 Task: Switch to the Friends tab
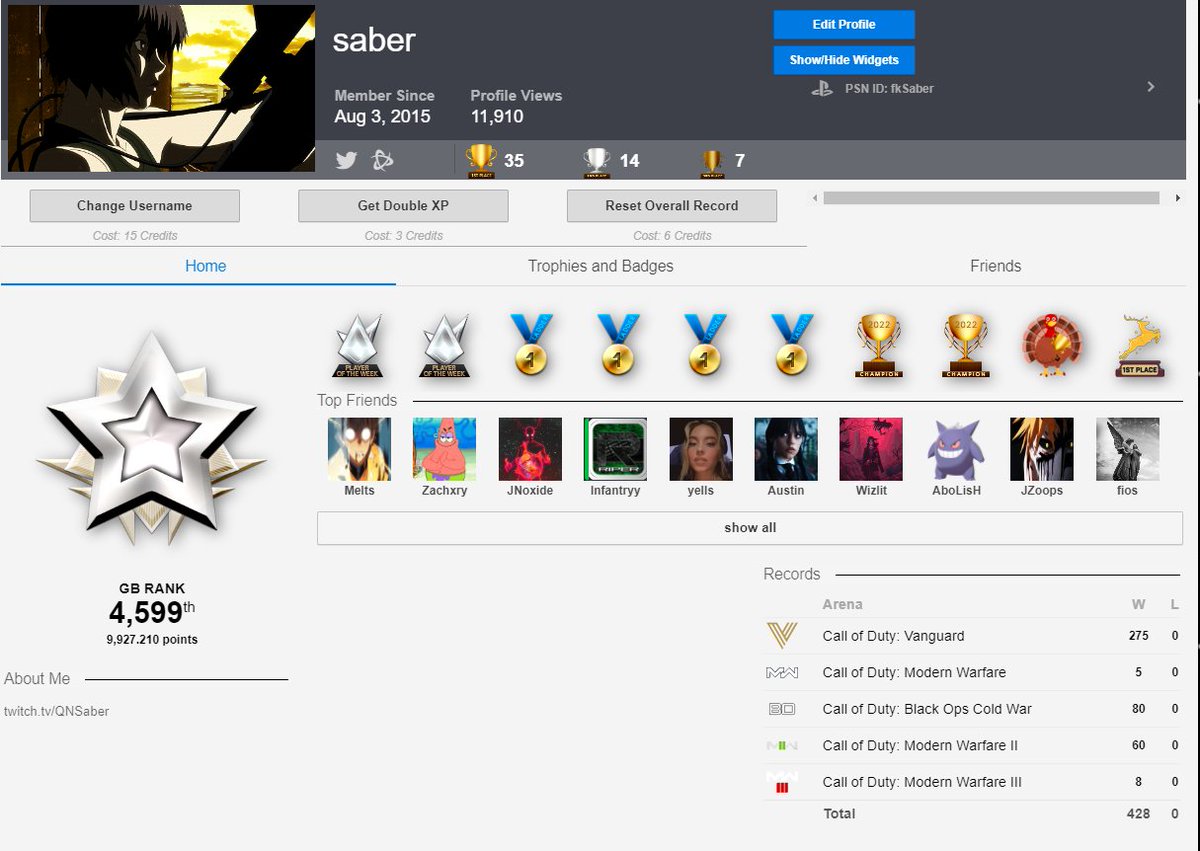click(995, 266)
